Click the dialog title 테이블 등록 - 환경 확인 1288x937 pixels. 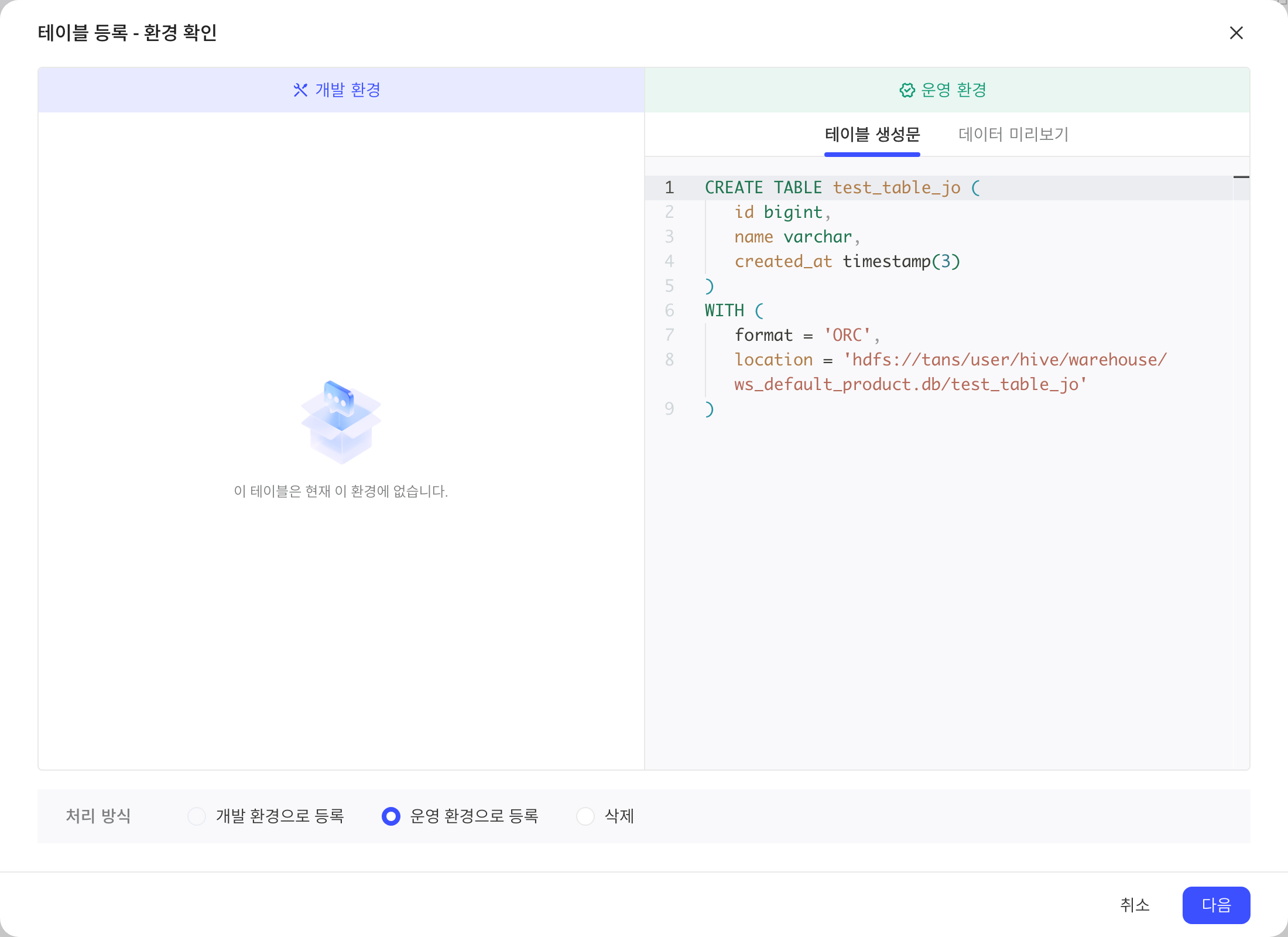[128, 33]
